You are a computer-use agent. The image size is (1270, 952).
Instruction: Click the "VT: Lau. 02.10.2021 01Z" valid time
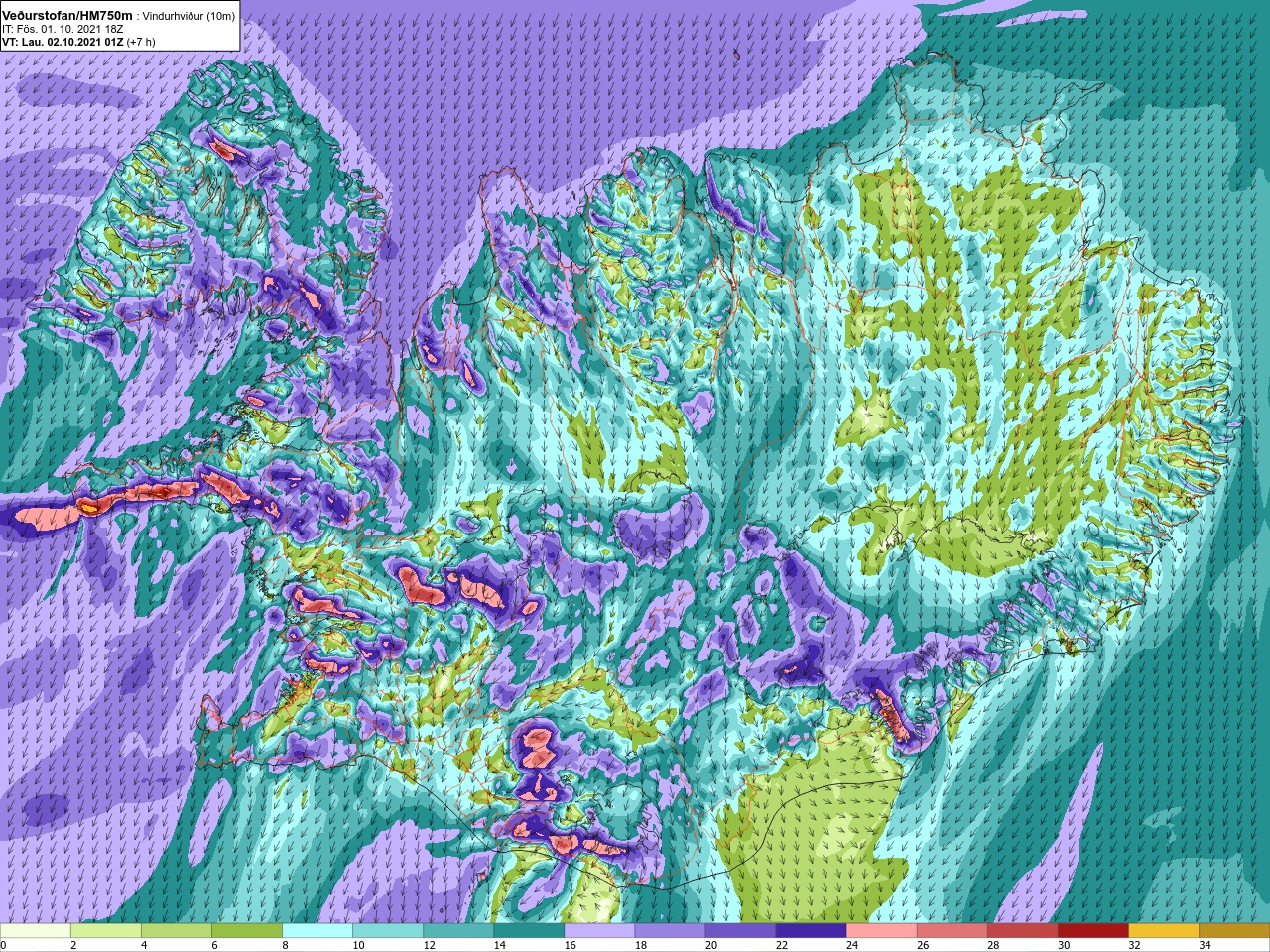tap(63, 42)
